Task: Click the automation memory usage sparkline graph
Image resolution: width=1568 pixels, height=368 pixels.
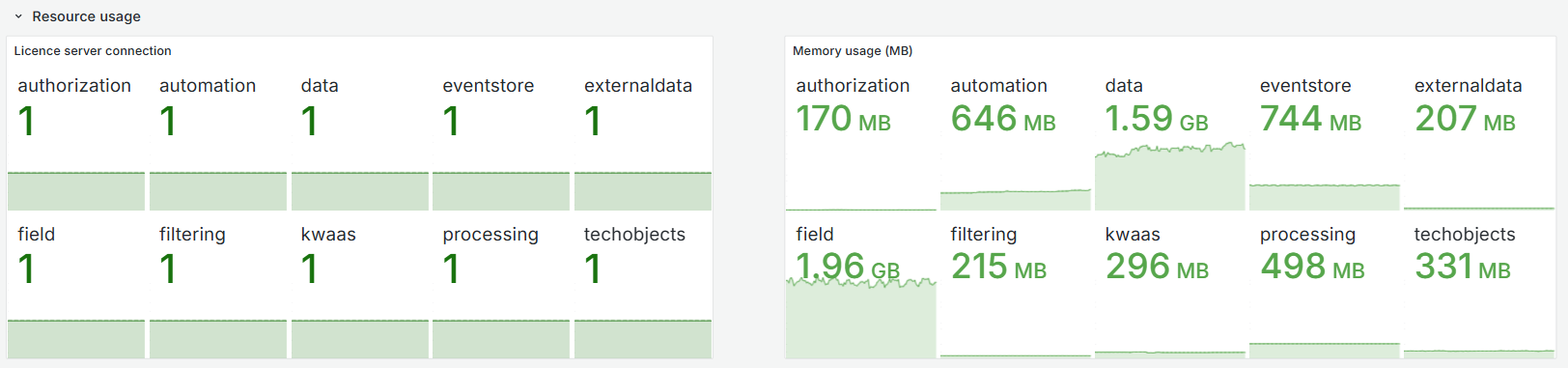Action: click(x=1015, y=200)
